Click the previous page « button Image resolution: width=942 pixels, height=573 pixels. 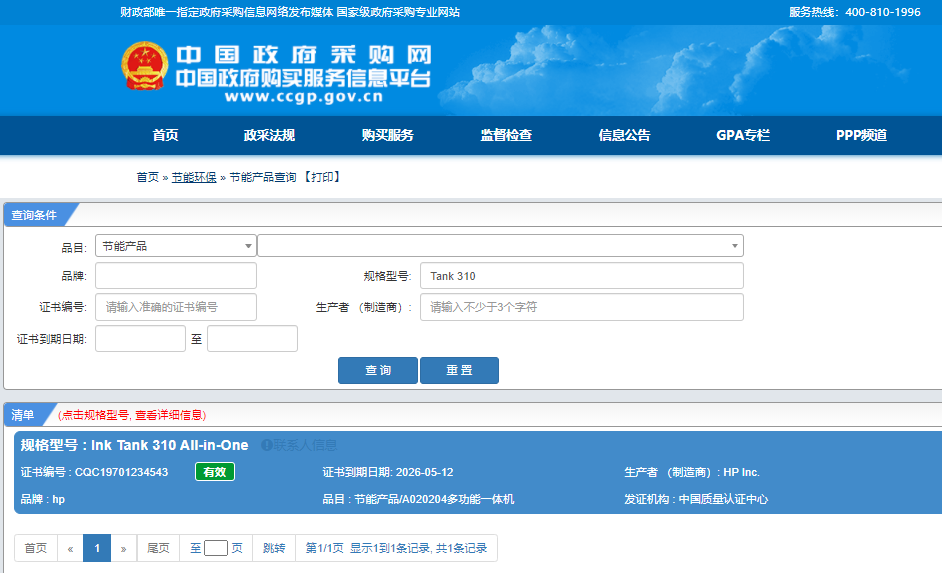[x=70, y=548]
